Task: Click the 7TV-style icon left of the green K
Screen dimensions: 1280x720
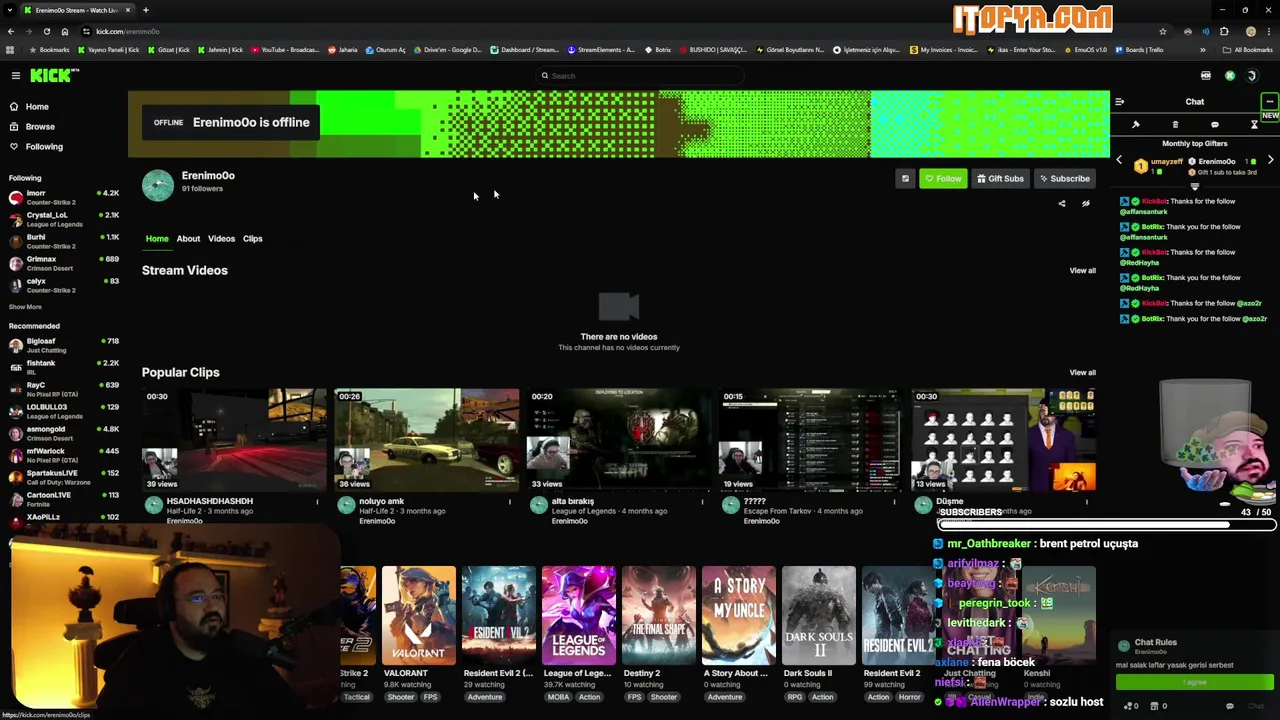Action: tap(1206, 76)
